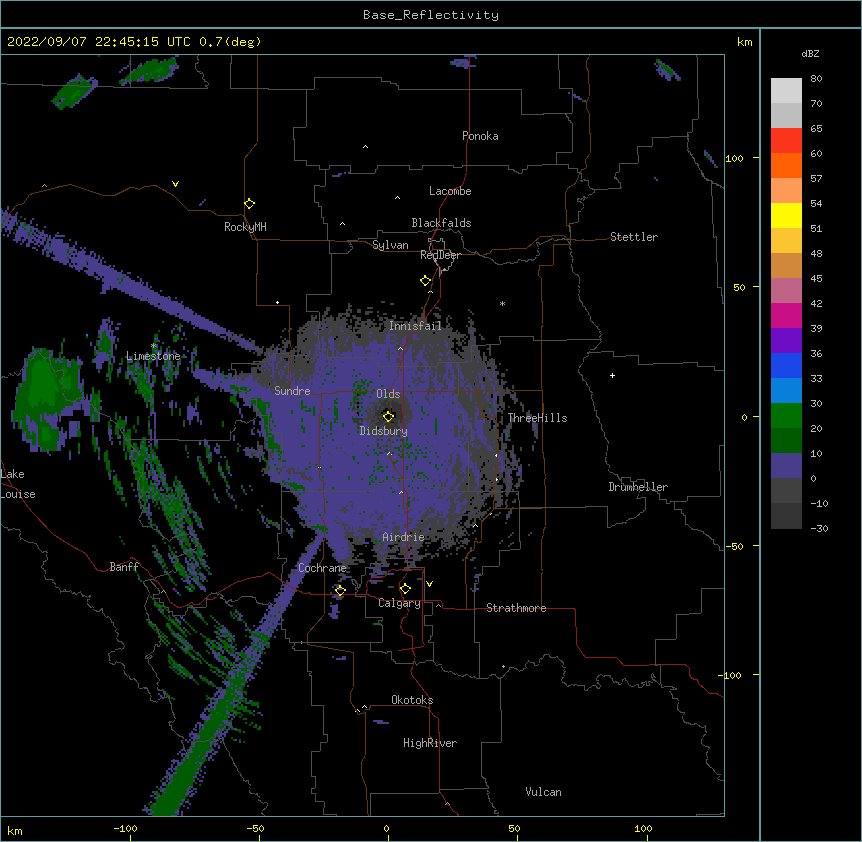Click the yellow radar site marker above Didsbury

tap(389, 416)
